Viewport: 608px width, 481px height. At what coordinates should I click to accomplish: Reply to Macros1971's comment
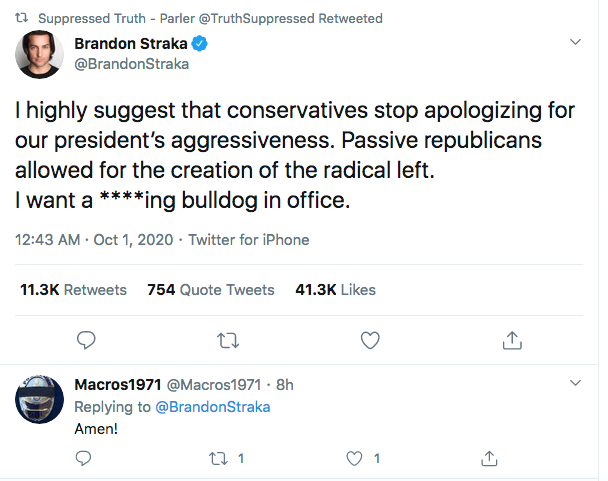point(86,459)
